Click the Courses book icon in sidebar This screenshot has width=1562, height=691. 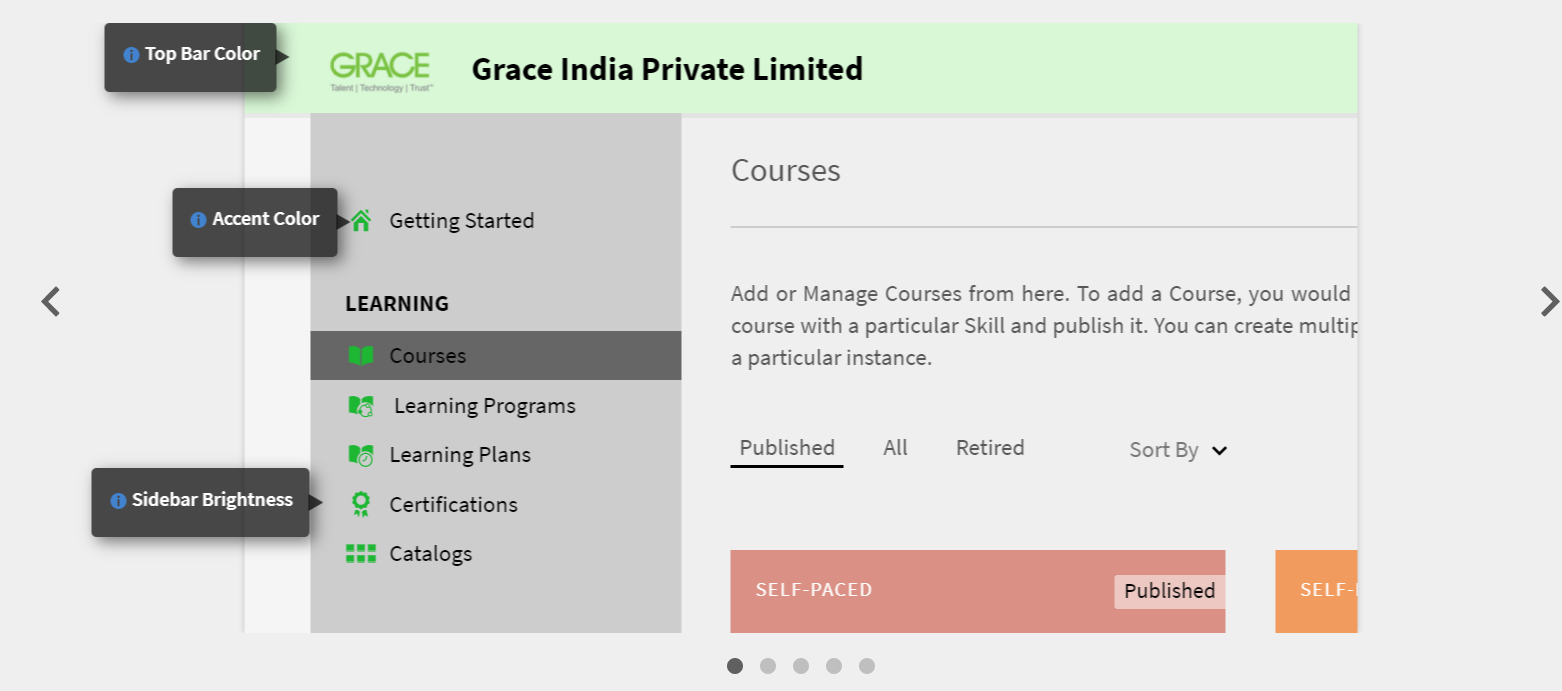(360, 356)
